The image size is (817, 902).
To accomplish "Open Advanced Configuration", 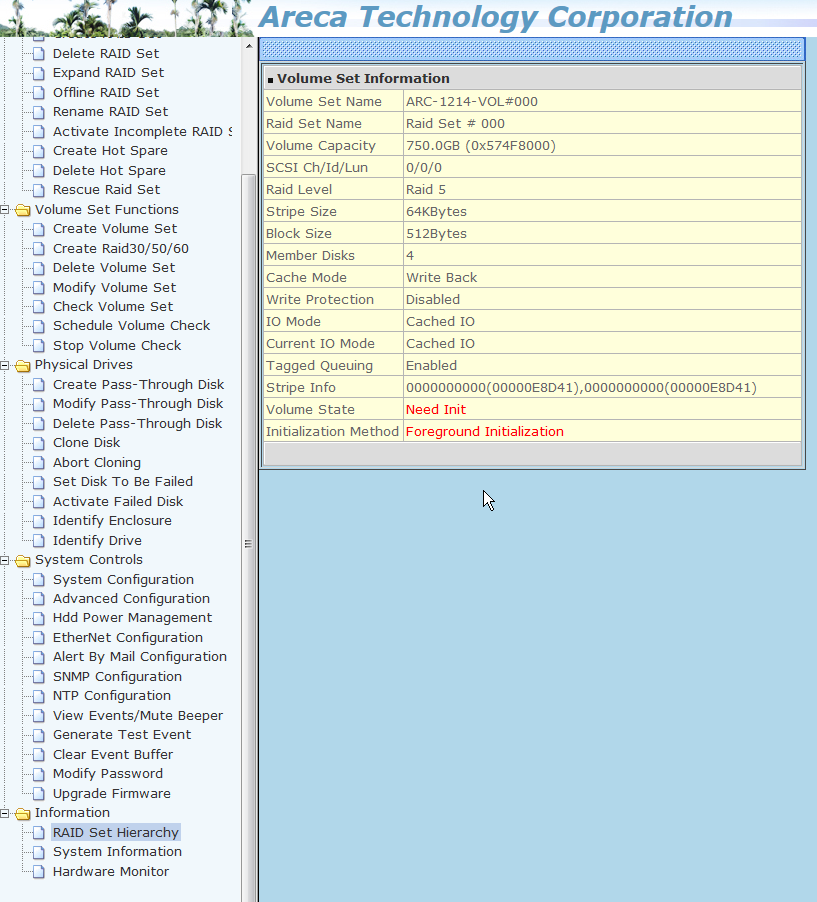I will [131, 599].
